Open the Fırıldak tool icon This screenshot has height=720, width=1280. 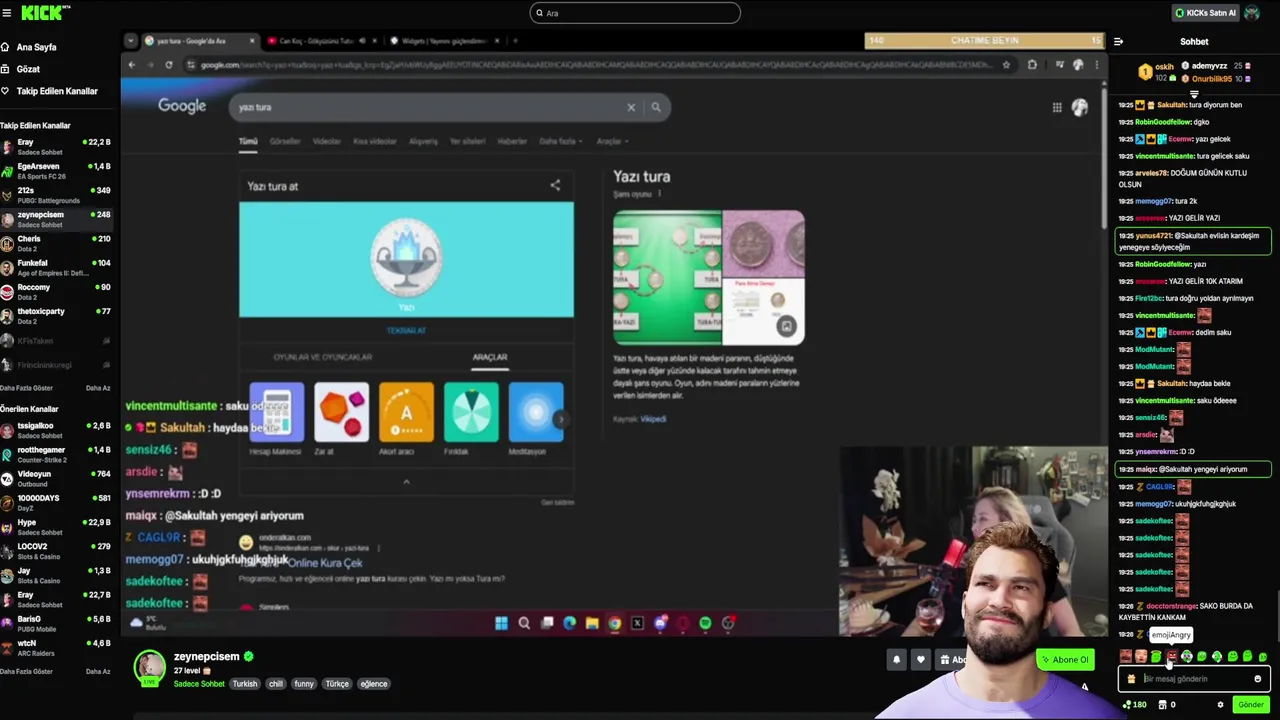pos(471,412)
